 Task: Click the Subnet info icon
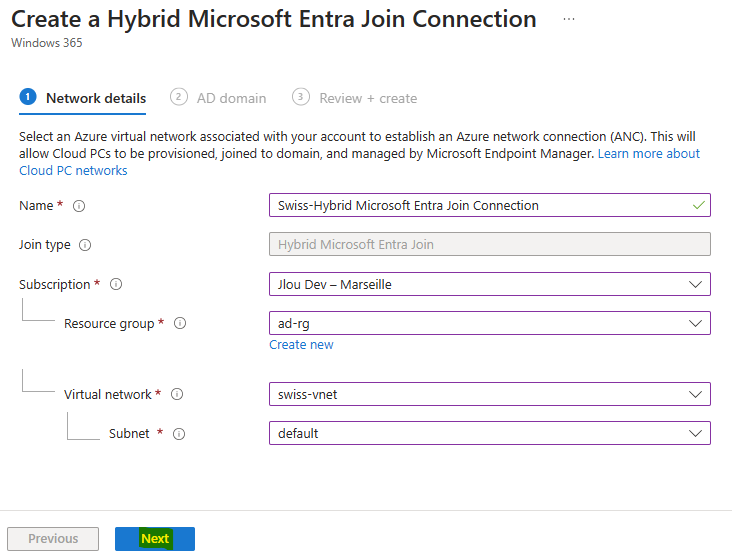click(x=179, y=434)
